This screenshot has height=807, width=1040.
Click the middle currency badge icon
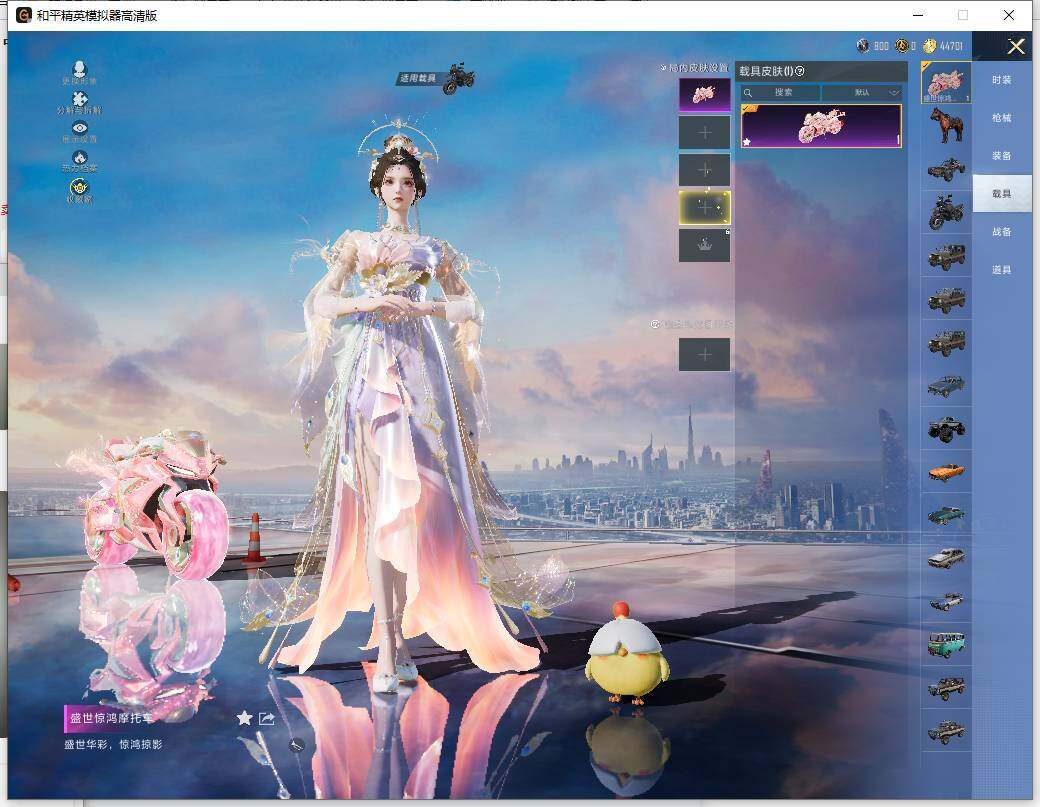(901, 46)
